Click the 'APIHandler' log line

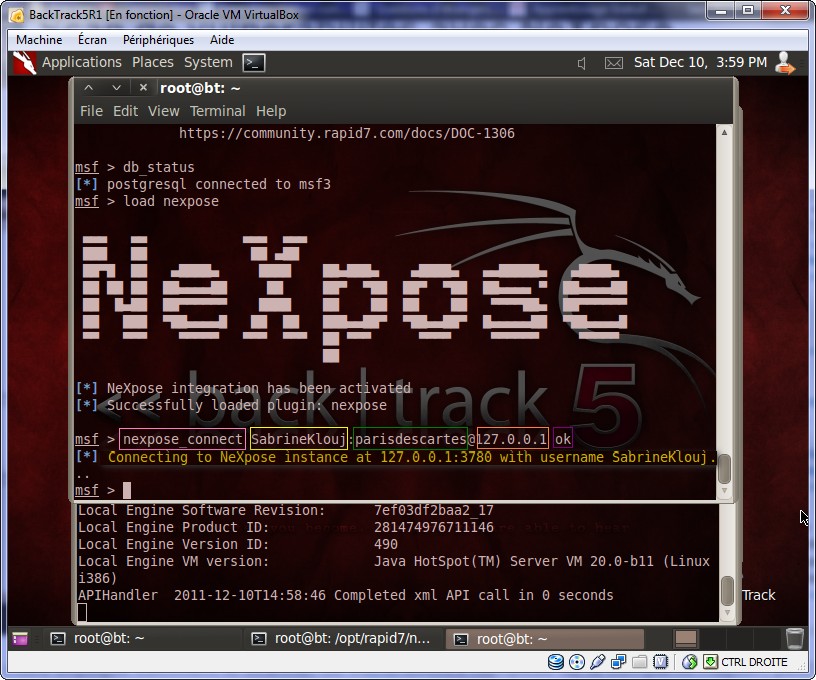[346, 595]
